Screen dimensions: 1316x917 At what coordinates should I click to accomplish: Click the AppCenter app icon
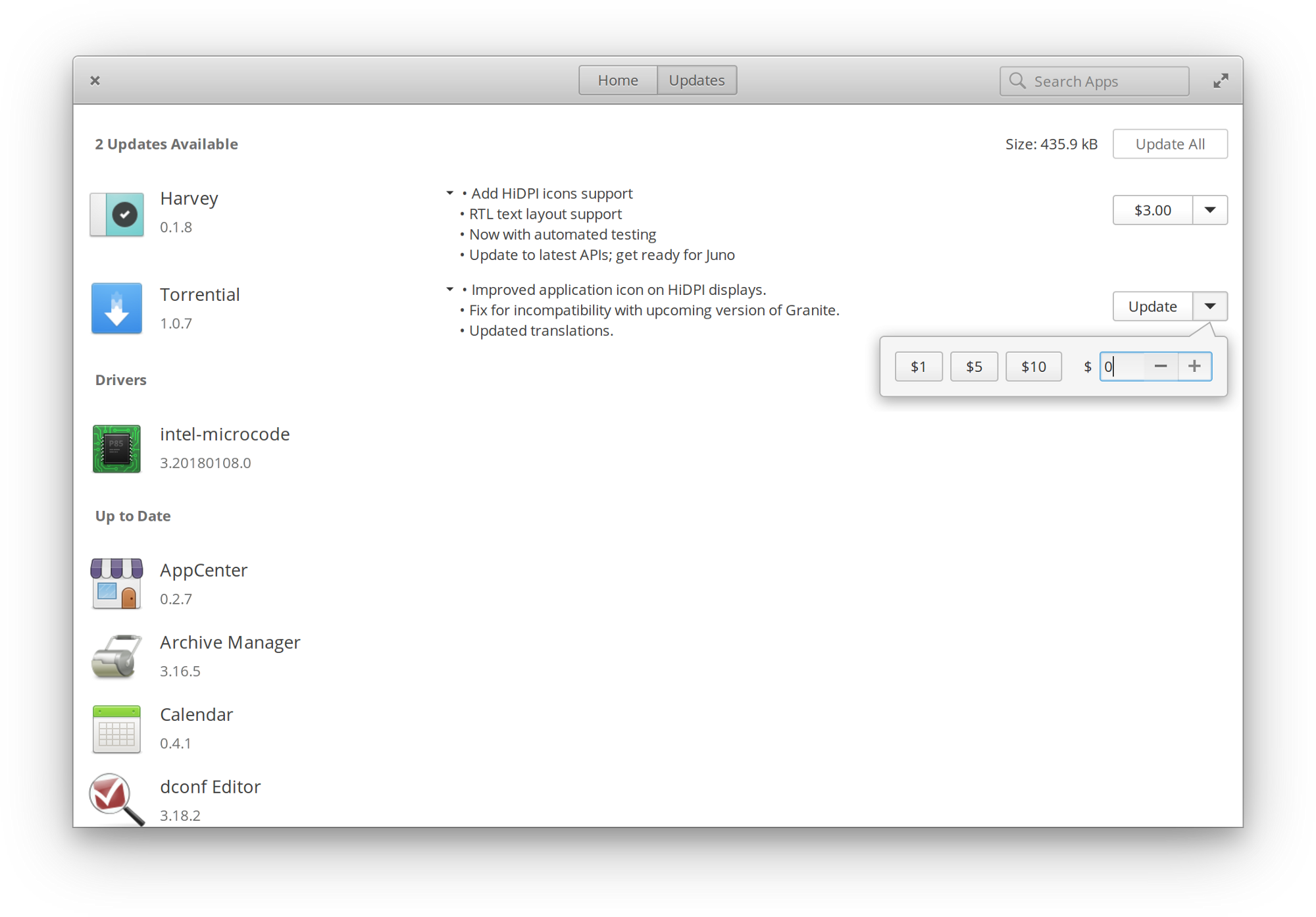tap(117, 582)
